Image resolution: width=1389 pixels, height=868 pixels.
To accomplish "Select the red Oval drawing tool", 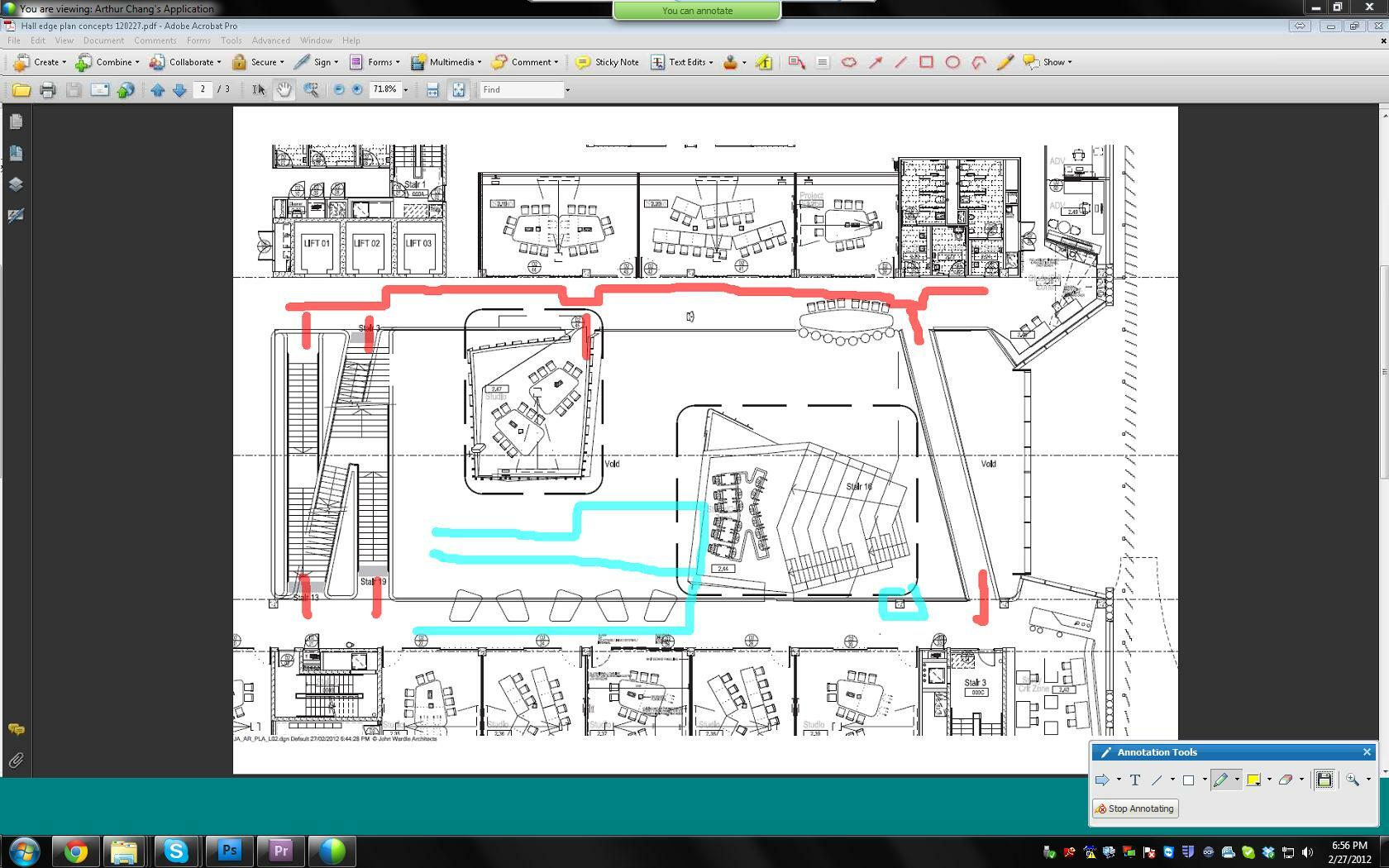I will (x=952, y=62).
